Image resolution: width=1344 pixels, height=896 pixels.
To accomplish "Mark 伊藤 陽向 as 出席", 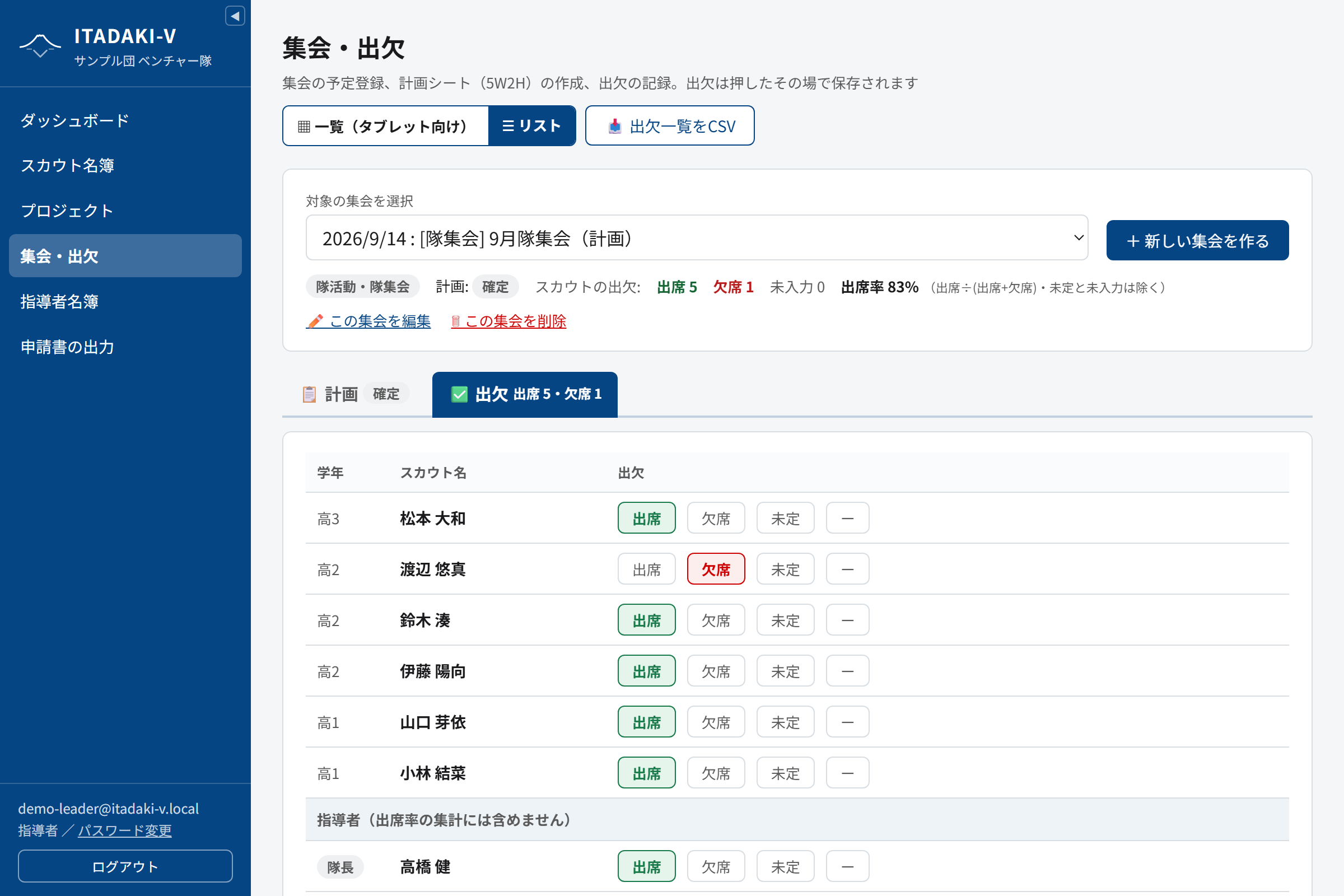I will click(x=646, y=671).
